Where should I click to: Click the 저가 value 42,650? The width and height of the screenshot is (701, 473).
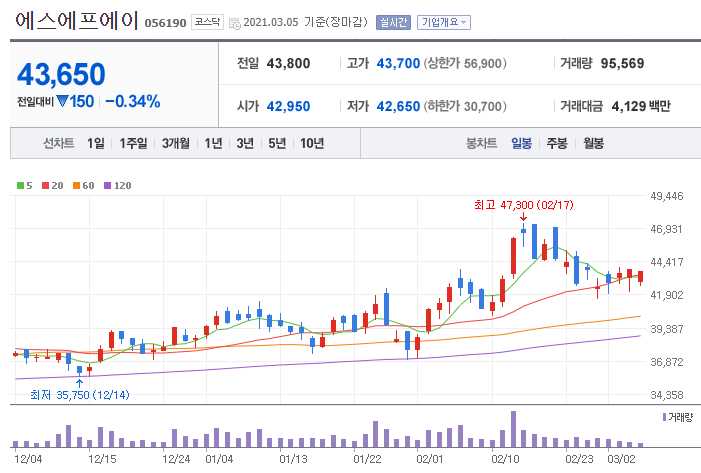pos(398,106)
